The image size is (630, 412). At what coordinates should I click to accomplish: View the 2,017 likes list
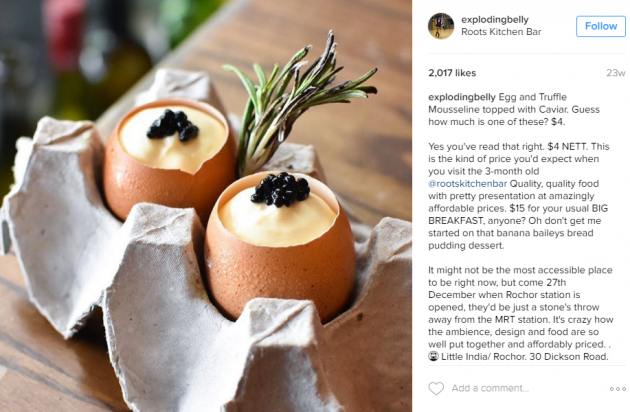(452, 73)
